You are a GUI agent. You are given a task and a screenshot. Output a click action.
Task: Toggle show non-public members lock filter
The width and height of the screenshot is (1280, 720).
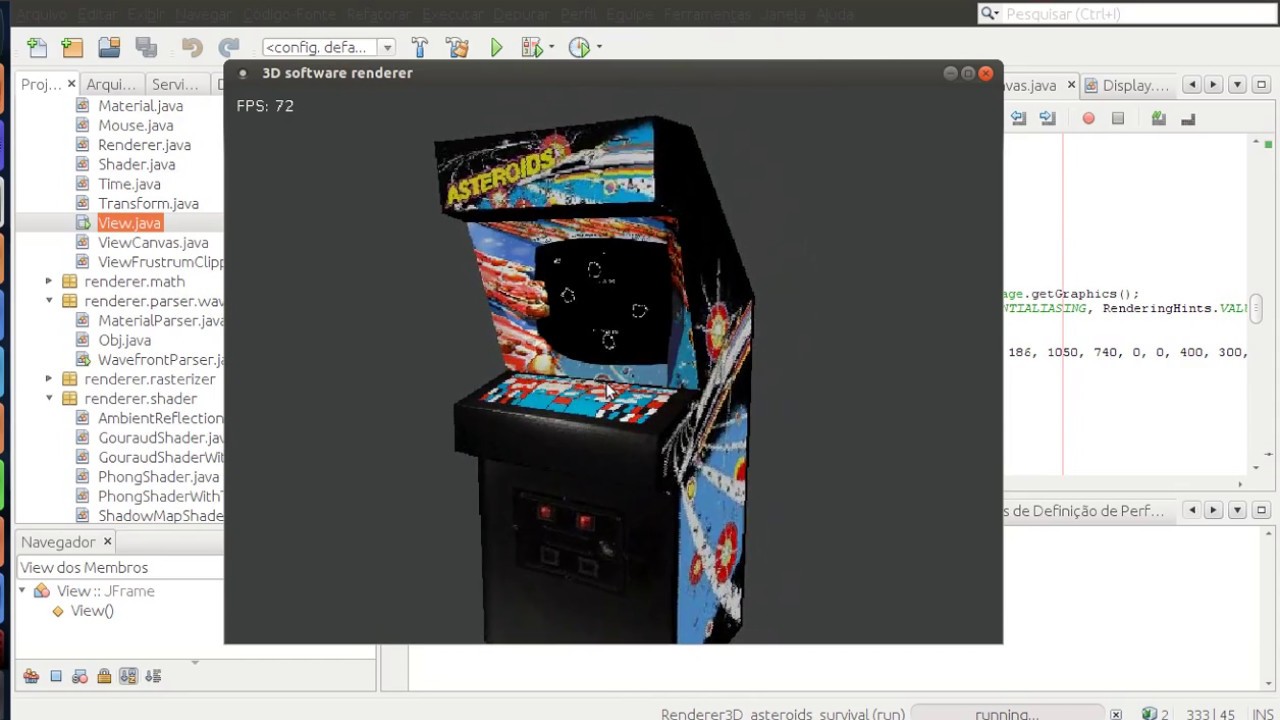coord(104,676)
